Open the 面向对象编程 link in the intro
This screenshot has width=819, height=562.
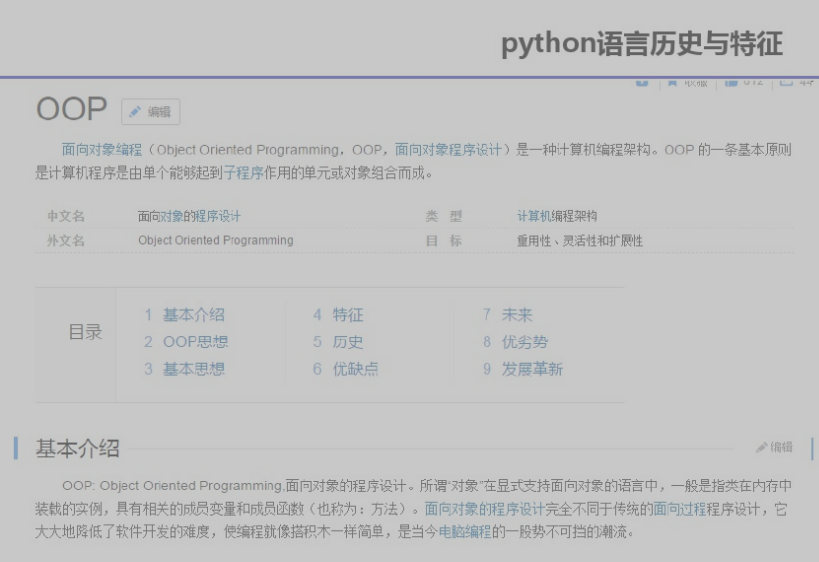[102, 150]
